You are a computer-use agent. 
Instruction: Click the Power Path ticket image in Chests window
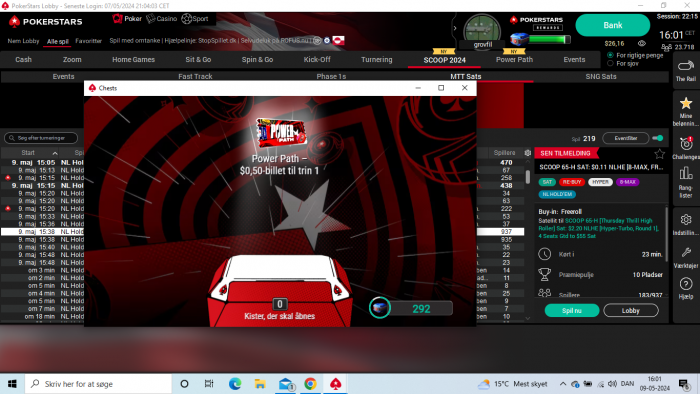[281, 133]
